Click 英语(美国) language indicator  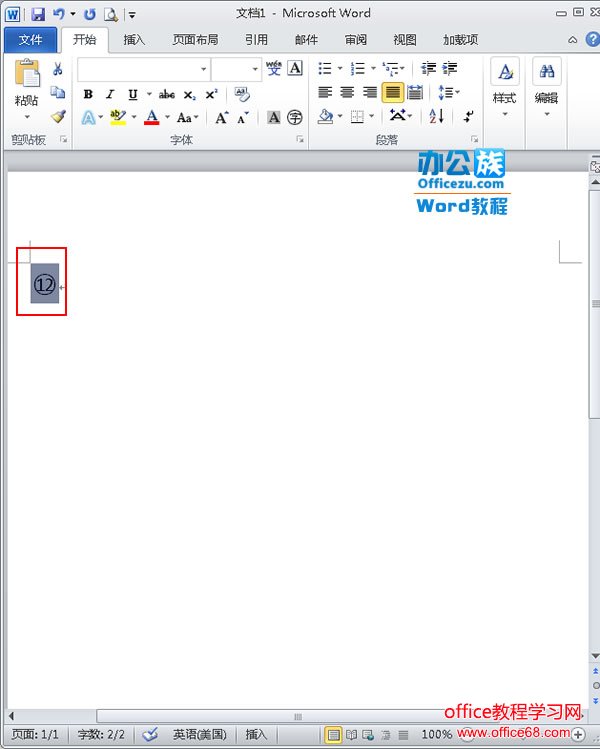[x=200, y=734]
